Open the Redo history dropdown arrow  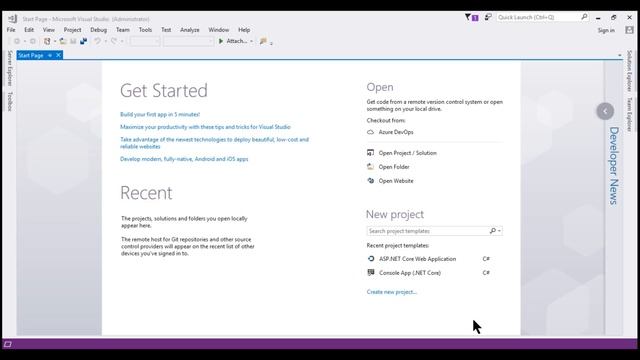click(122, 42)
